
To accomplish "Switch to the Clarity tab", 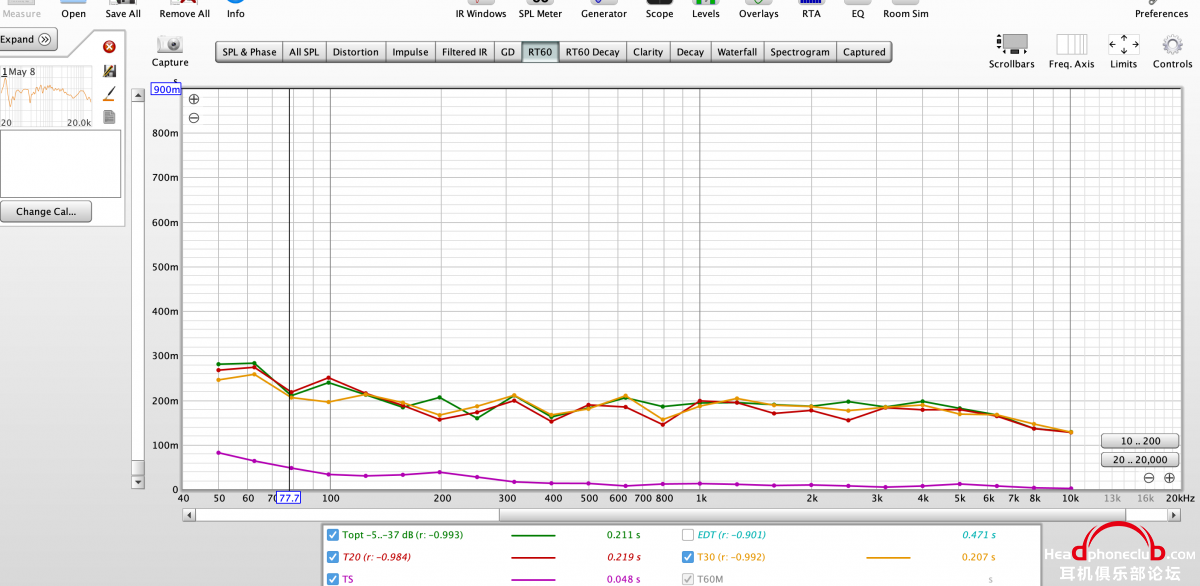I will pos(648,52).
